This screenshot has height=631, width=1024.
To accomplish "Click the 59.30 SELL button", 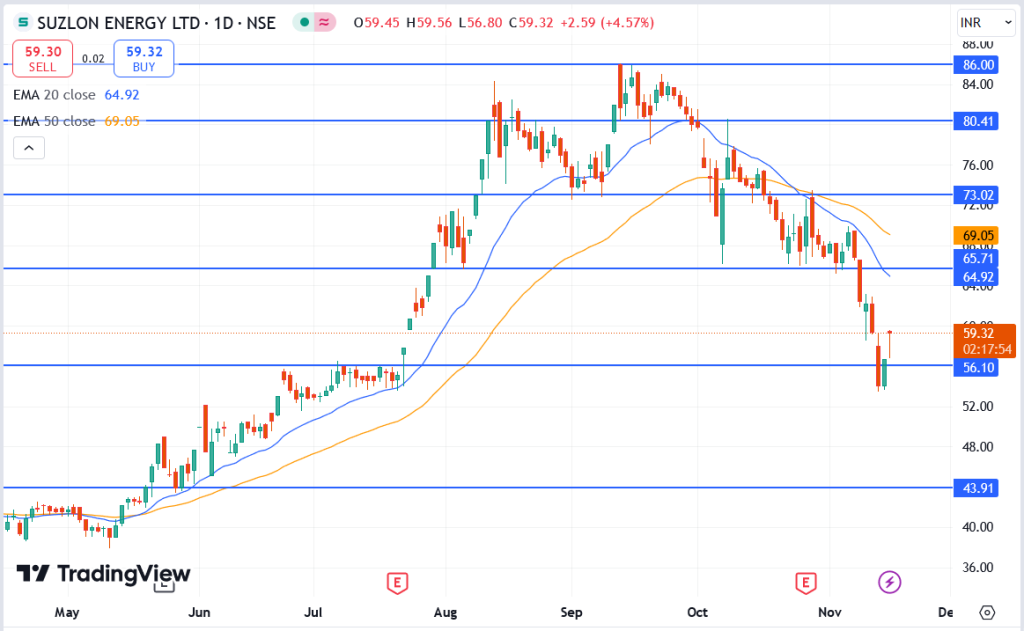I will coord(42,58).
